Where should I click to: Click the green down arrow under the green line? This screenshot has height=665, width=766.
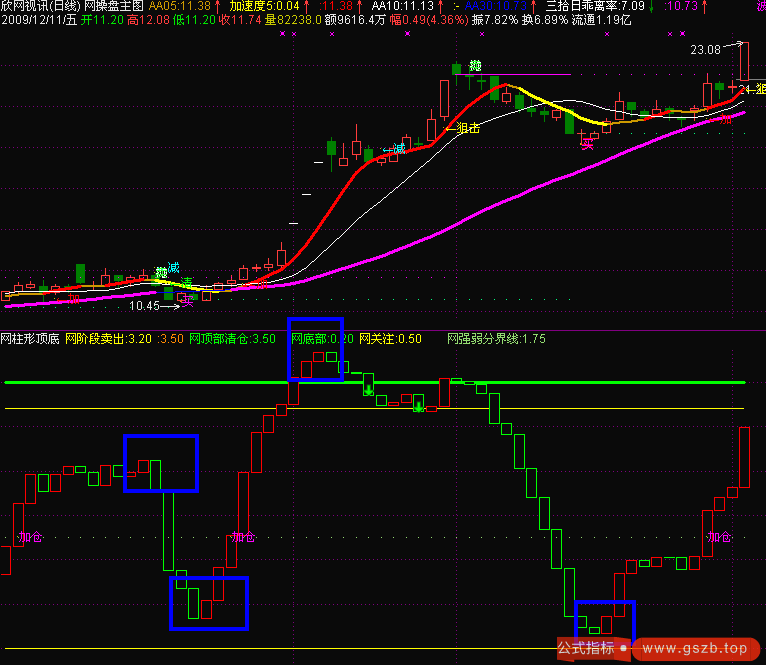(368, 390)
